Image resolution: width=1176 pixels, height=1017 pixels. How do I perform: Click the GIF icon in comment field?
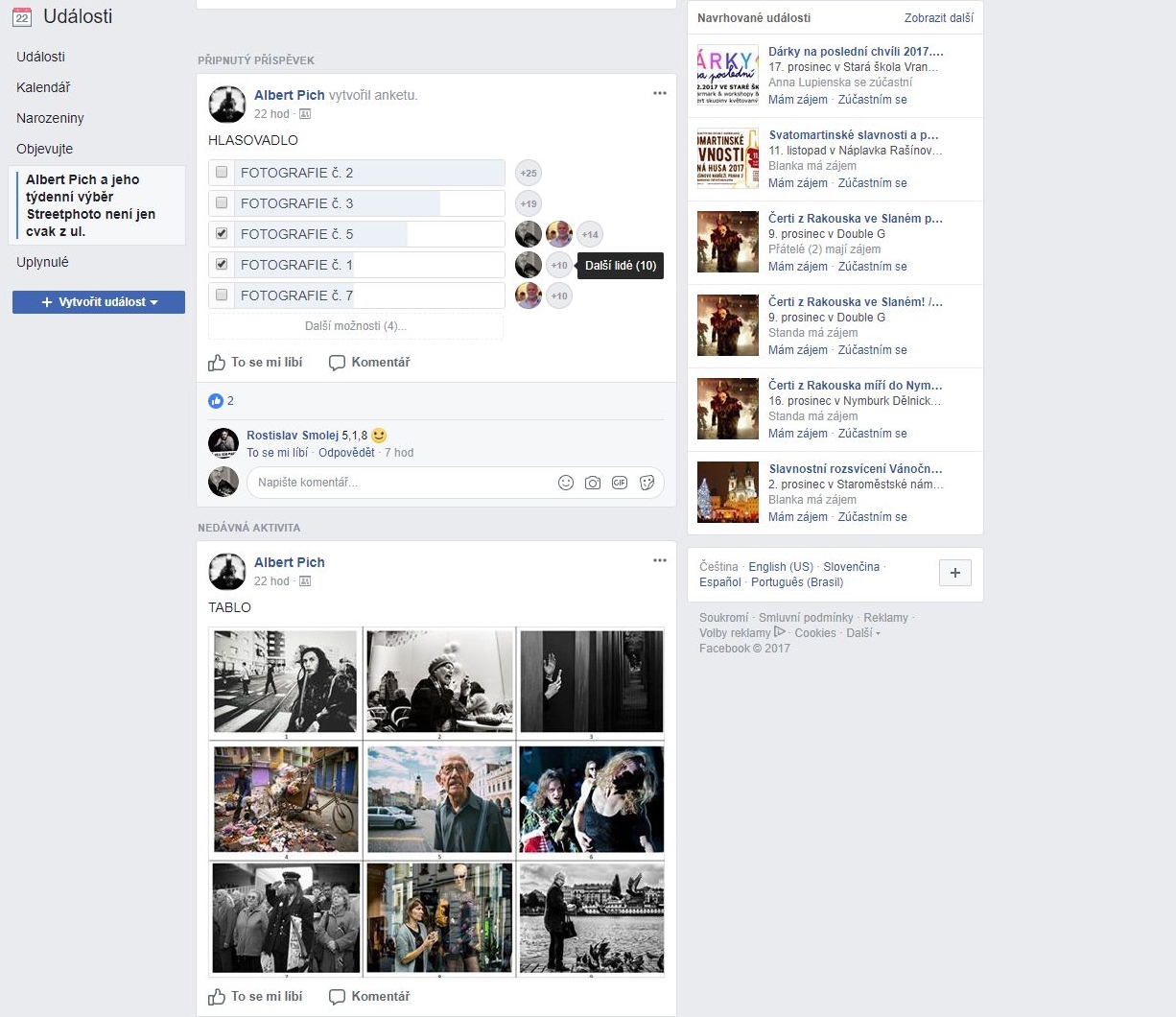[x=620, y=483]
